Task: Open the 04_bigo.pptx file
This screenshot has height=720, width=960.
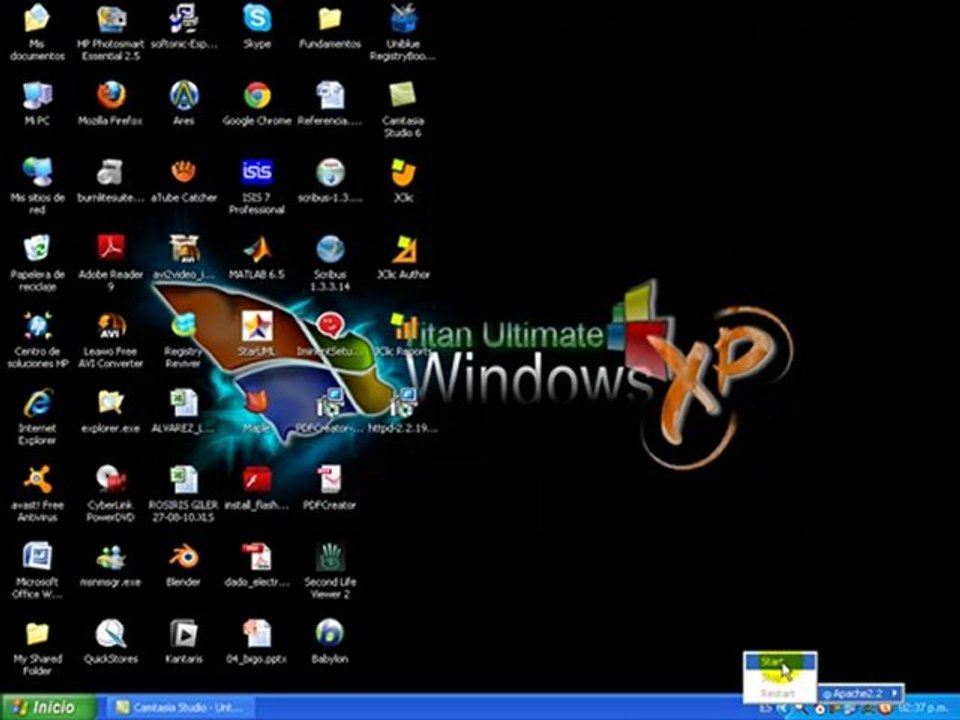Action: pos(257,642)
